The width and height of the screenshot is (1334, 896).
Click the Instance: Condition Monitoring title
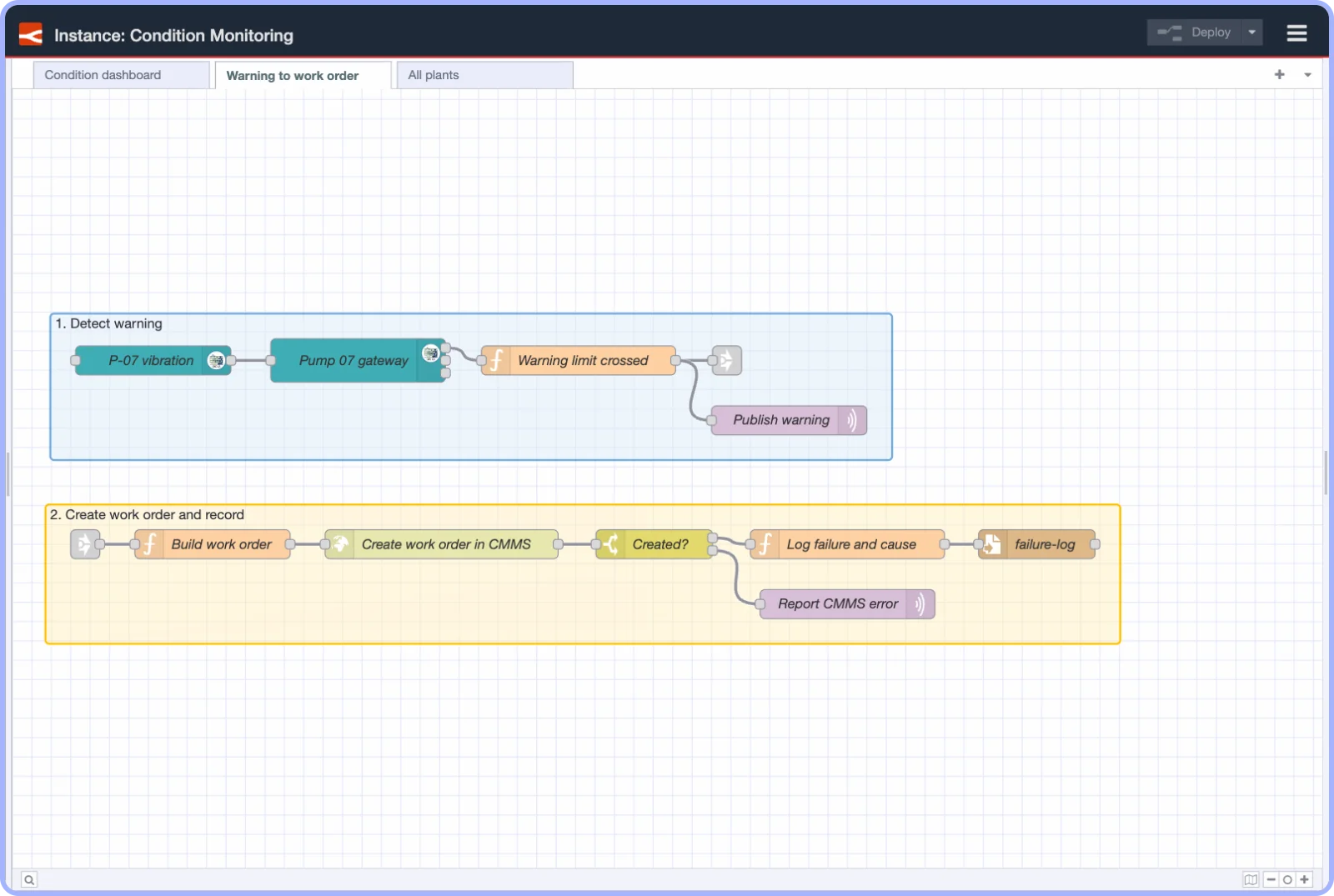point(173,36)
